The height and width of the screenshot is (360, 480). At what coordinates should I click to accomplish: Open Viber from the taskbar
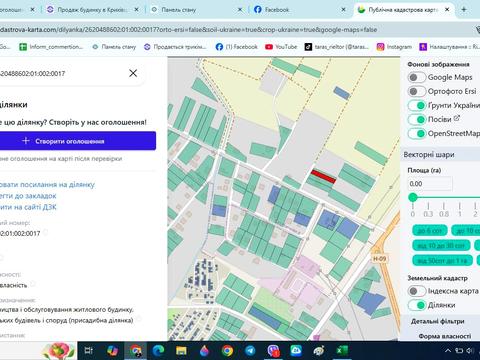coord(273,351)
